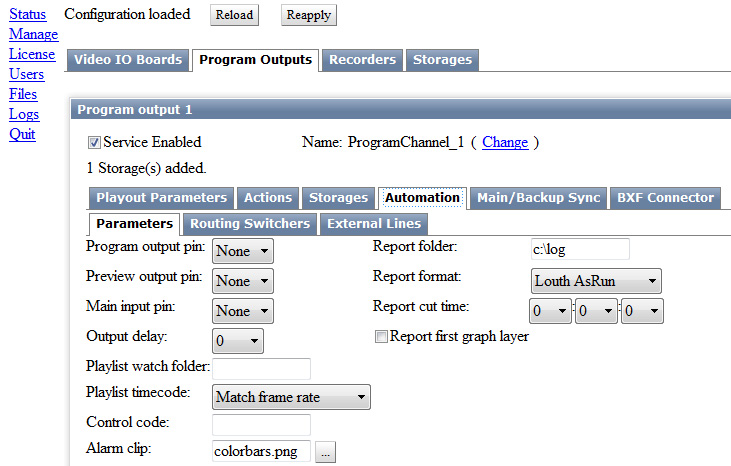Open Report cut time seconds dropdown
The image size is (731, 466).
[x=642, y=311]
